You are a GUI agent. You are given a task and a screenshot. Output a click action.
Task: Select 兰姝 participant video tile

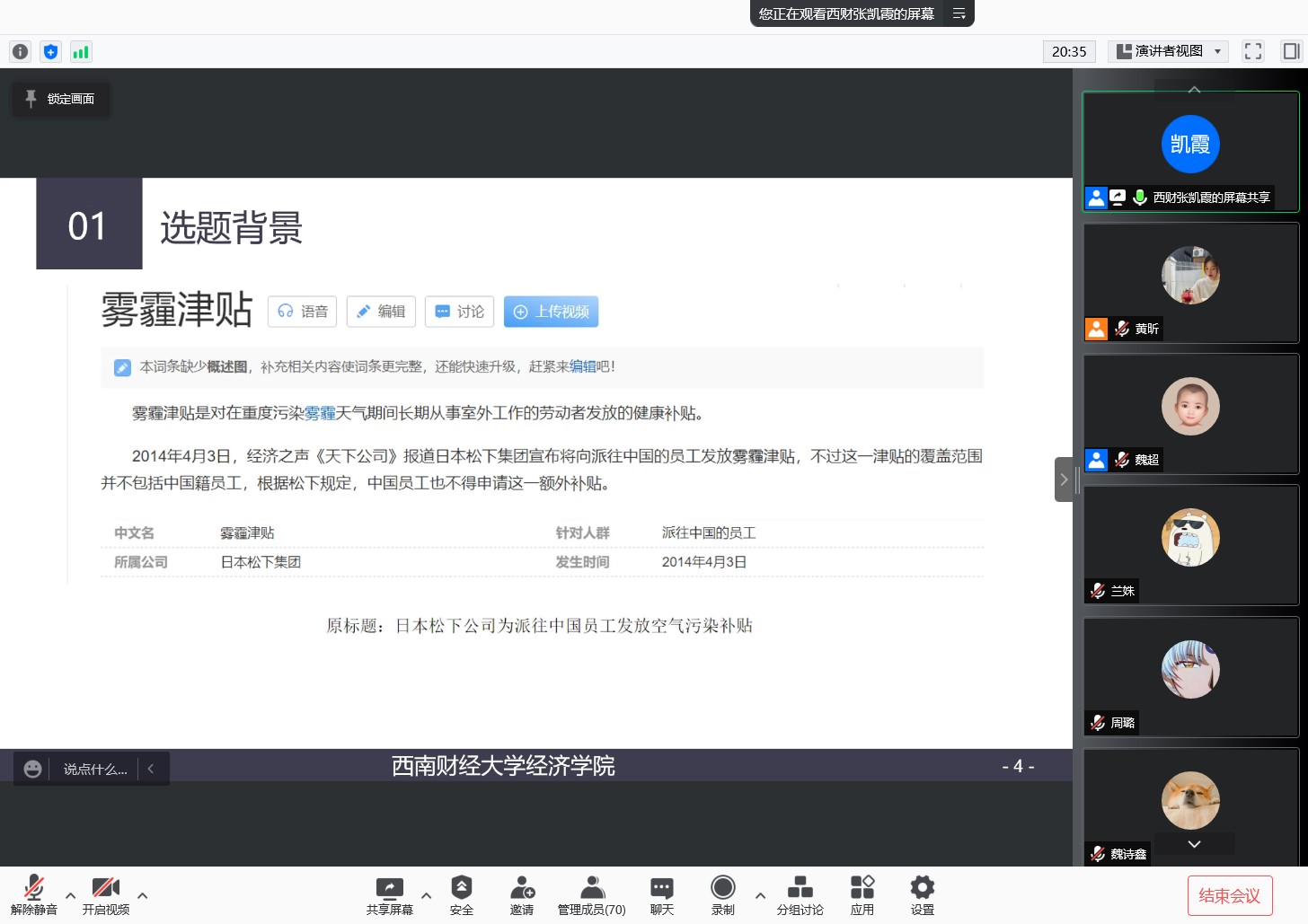[1191, 545]
